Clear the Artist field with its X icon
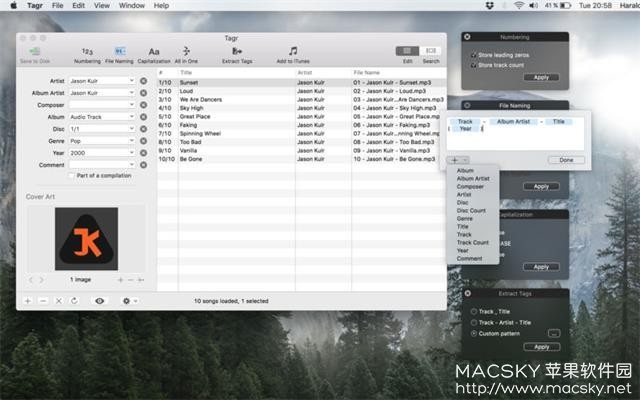 point(143,81)
